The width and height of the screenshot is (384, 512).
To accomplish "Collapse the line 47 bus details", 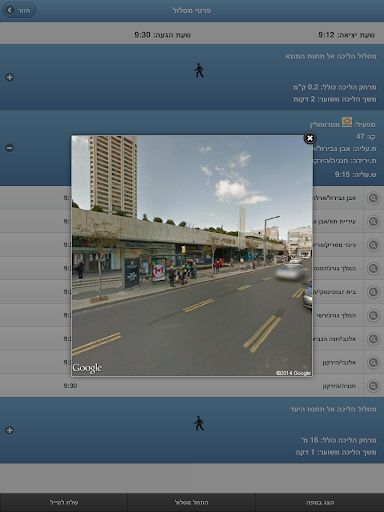I will (x=10, y=148).
